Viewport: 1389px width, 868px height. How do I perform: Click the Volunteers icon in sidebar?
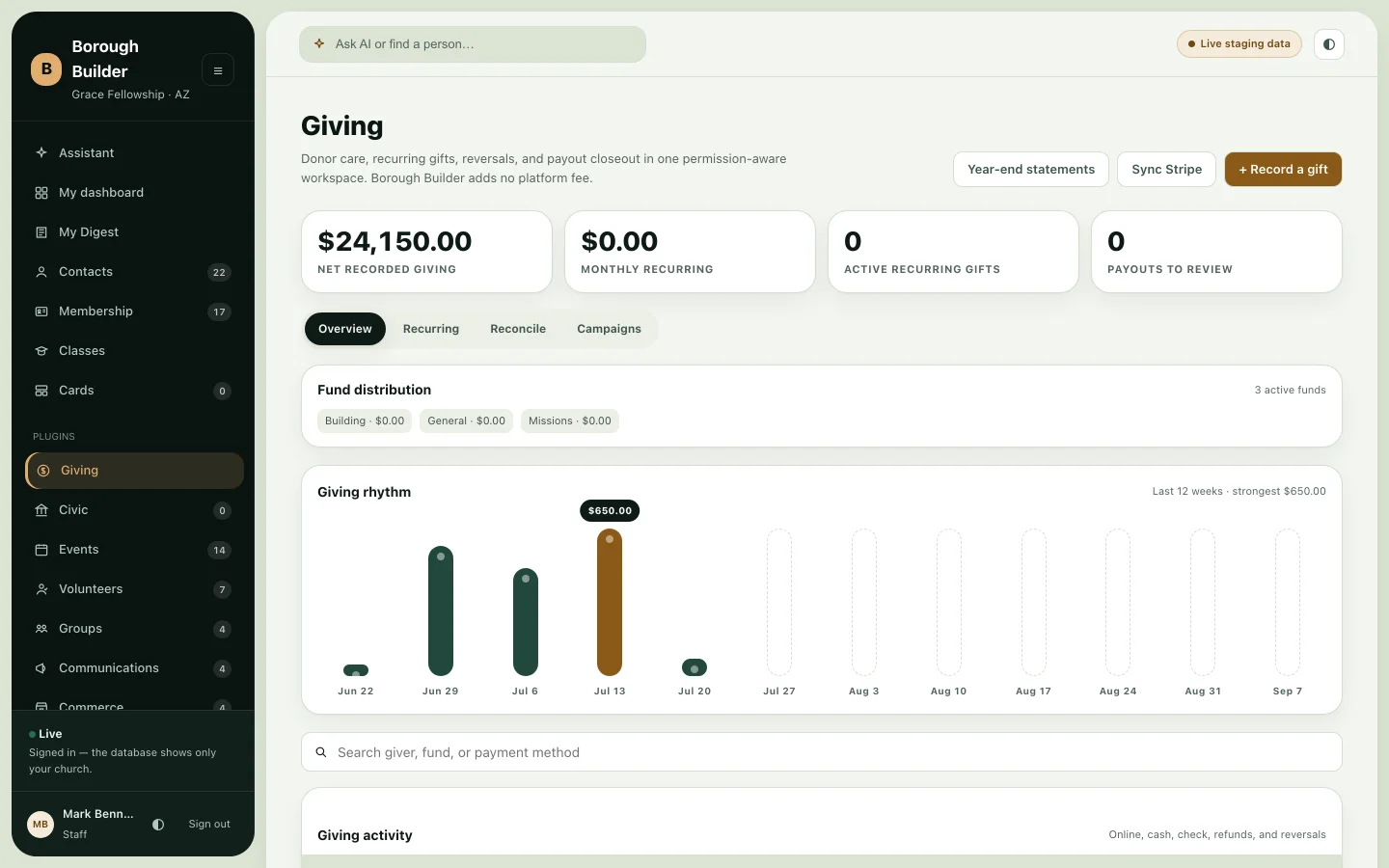(x=41, y=589)
